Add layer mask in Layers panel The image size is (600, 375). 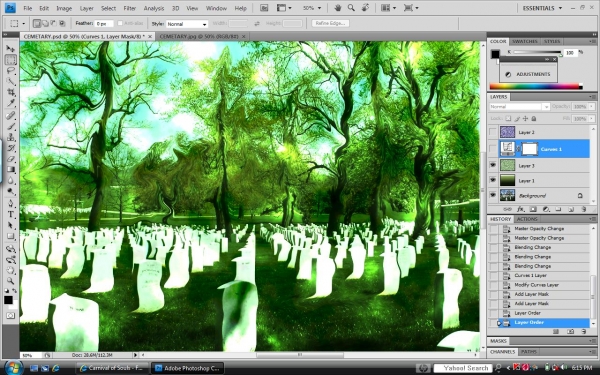click(533, 209)
